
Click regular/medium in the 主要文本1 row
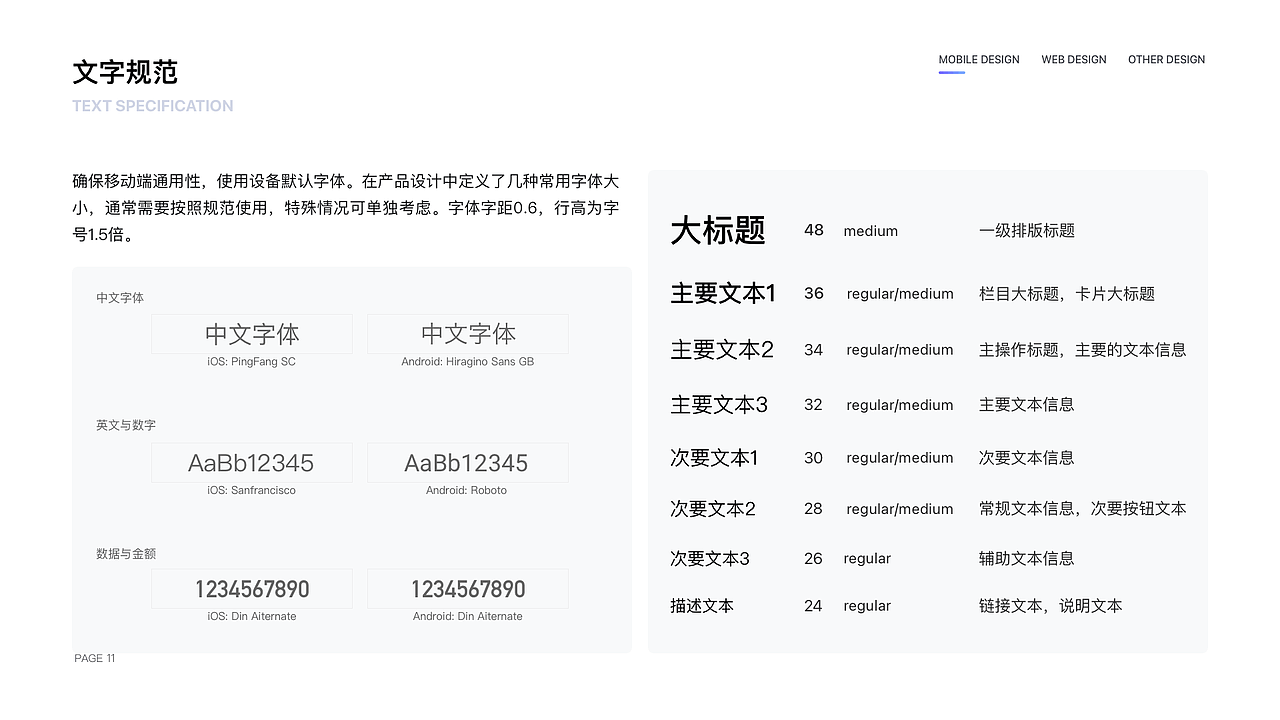(x=900, y=294)
